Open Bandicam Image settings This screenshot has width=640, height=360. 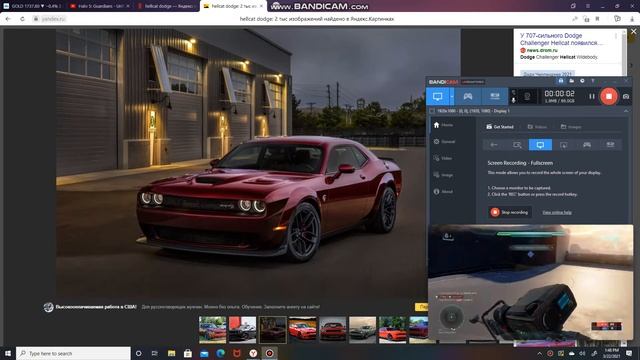(x=443, y=175)
